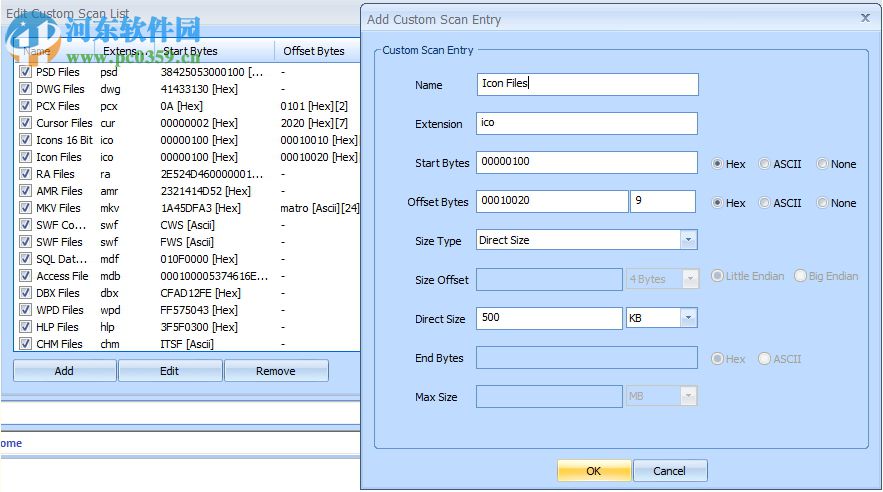883x492 pixels.
Task: Select None for Offset Bytes
Action: (822, 203)
